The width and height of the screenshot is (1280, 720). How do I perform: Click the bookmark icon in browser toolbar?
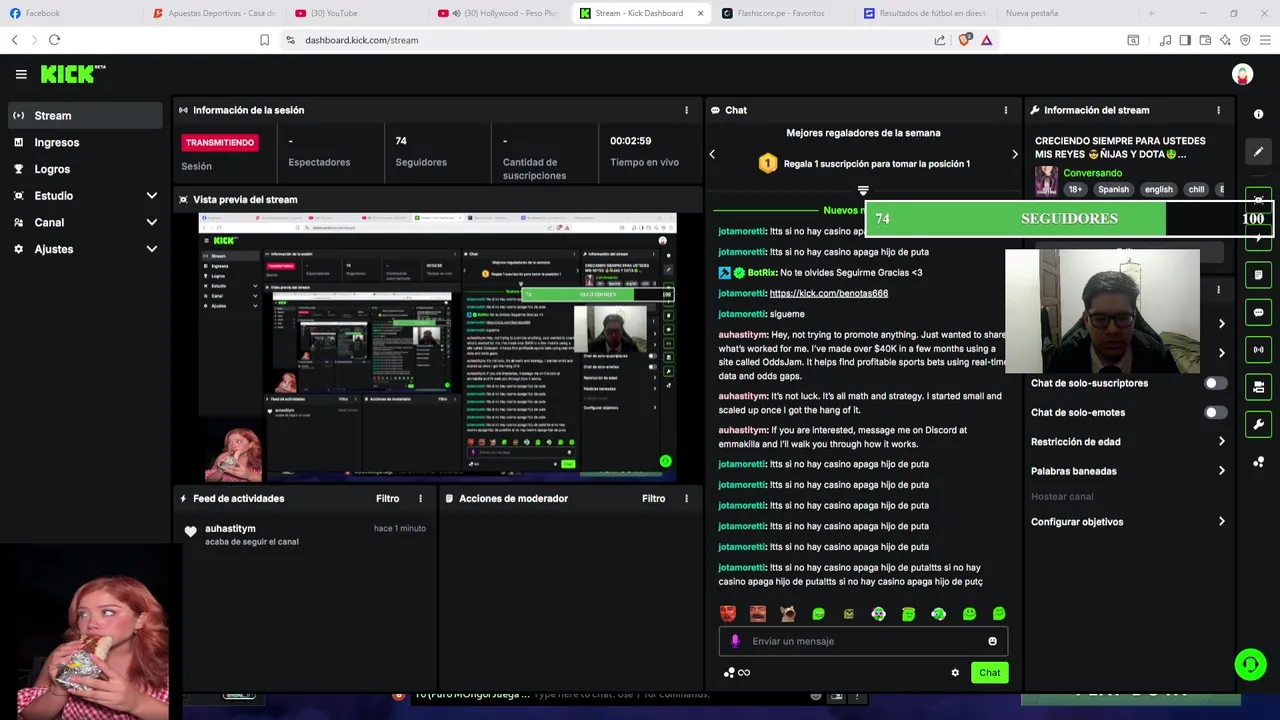point(264,40)
